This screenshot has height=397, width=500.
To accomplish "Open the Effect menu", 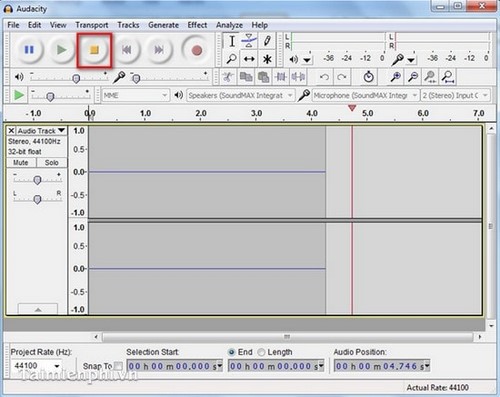I will pyautogui.click(x=197, y=25).
